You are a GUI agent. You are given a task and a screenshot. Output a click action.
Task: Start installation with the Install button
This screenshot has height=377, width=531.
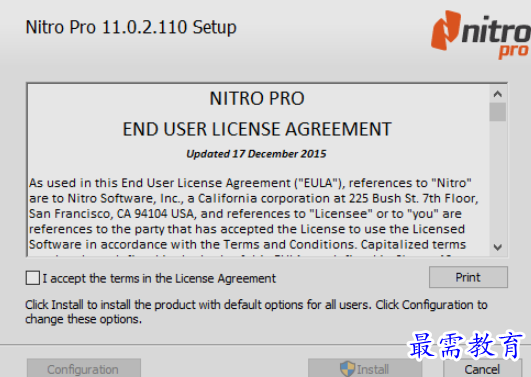365,369
